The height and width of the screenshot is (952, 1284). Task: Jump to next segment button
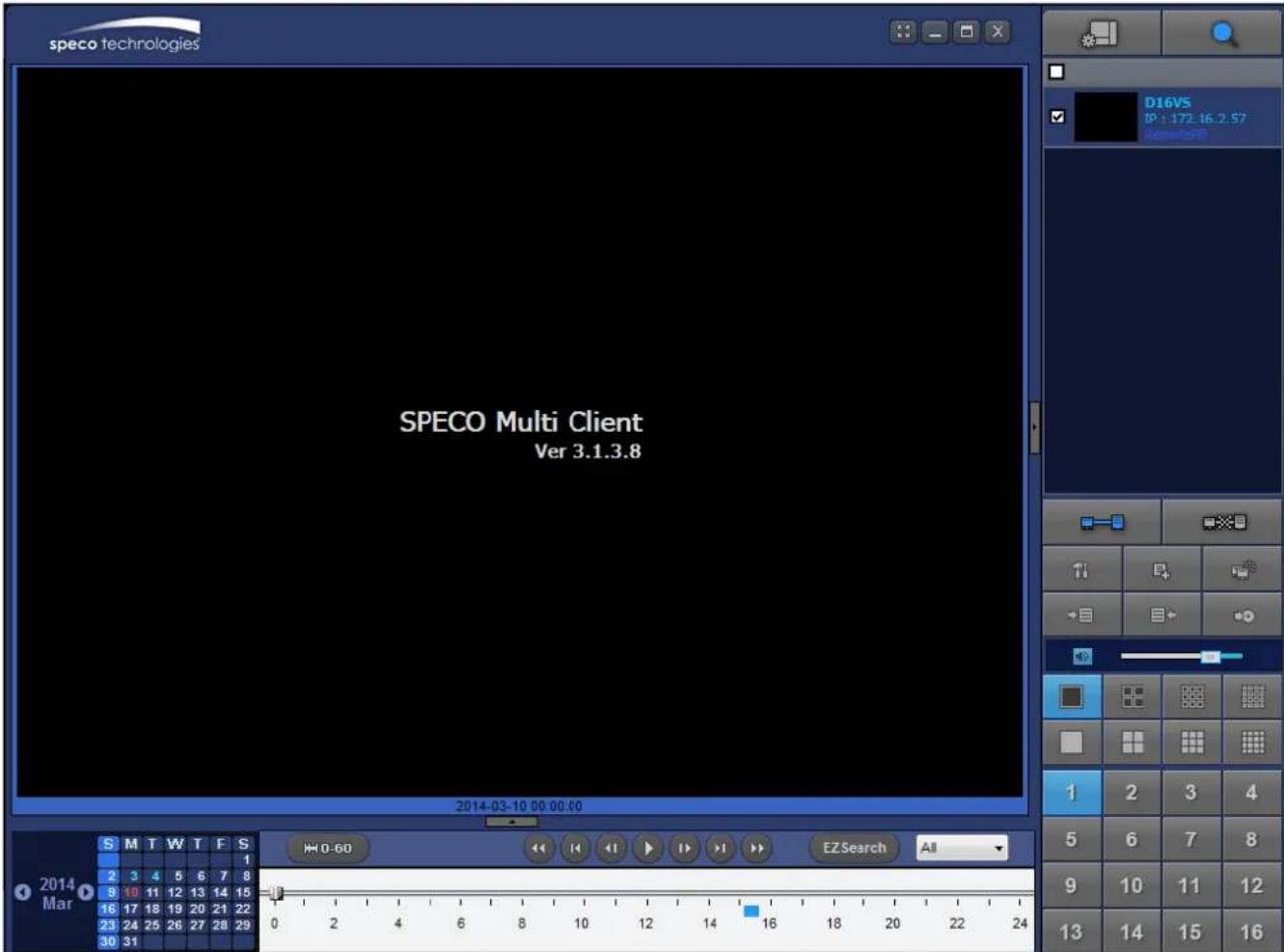coord(720,849)
